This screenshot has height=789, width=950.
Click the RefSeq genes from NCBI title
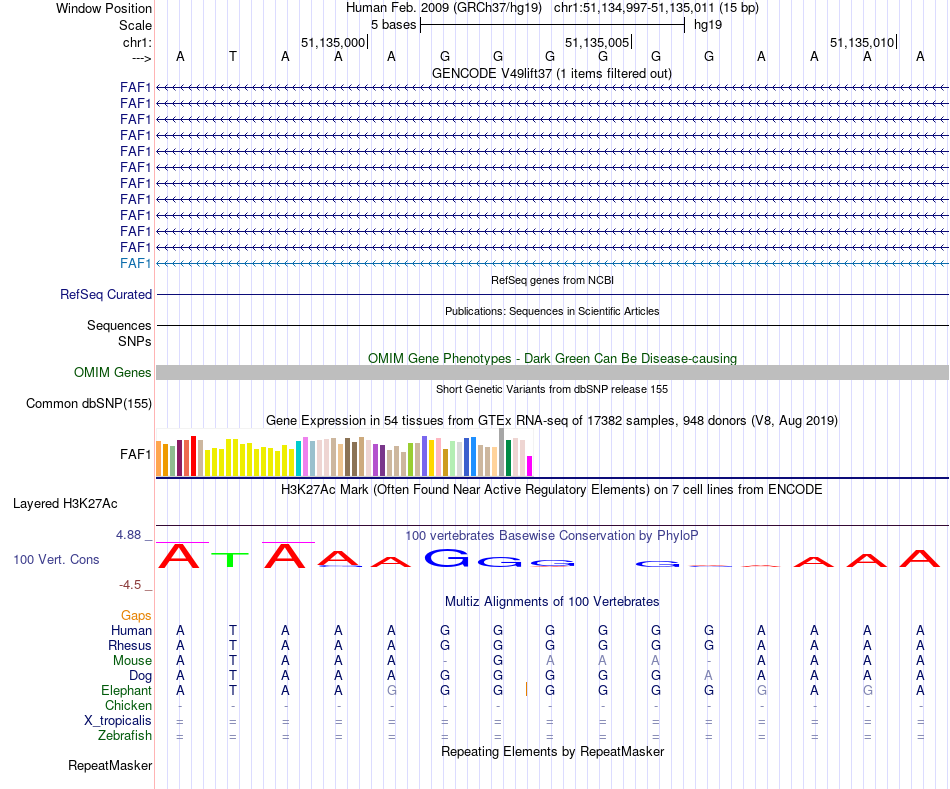[553, 280]
